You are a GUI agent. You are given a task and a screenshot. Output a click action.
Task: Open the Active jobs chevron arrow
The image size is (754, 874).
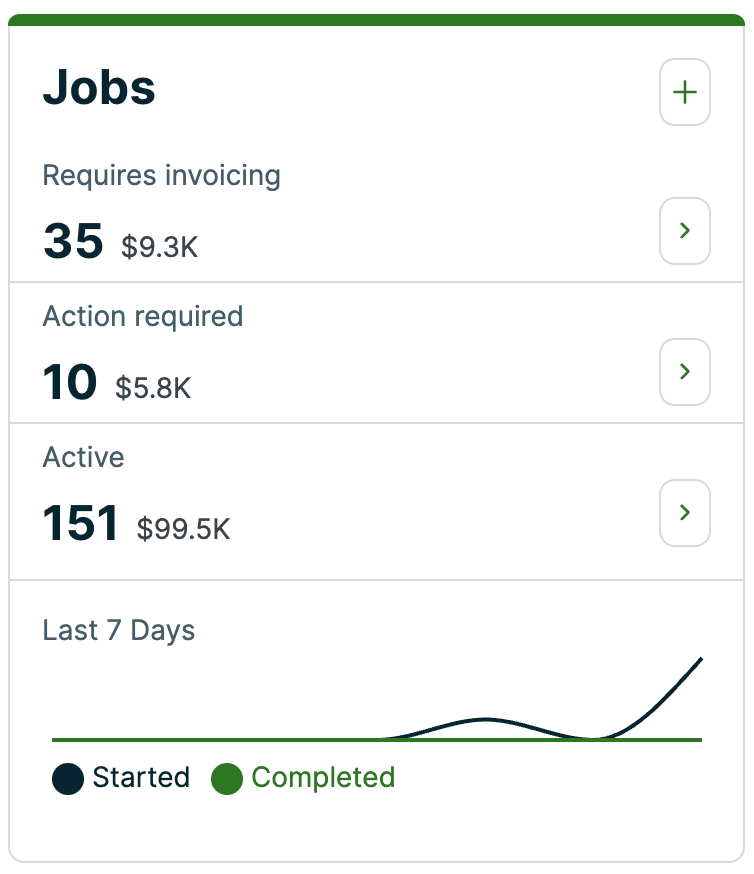tap(685, 513)
